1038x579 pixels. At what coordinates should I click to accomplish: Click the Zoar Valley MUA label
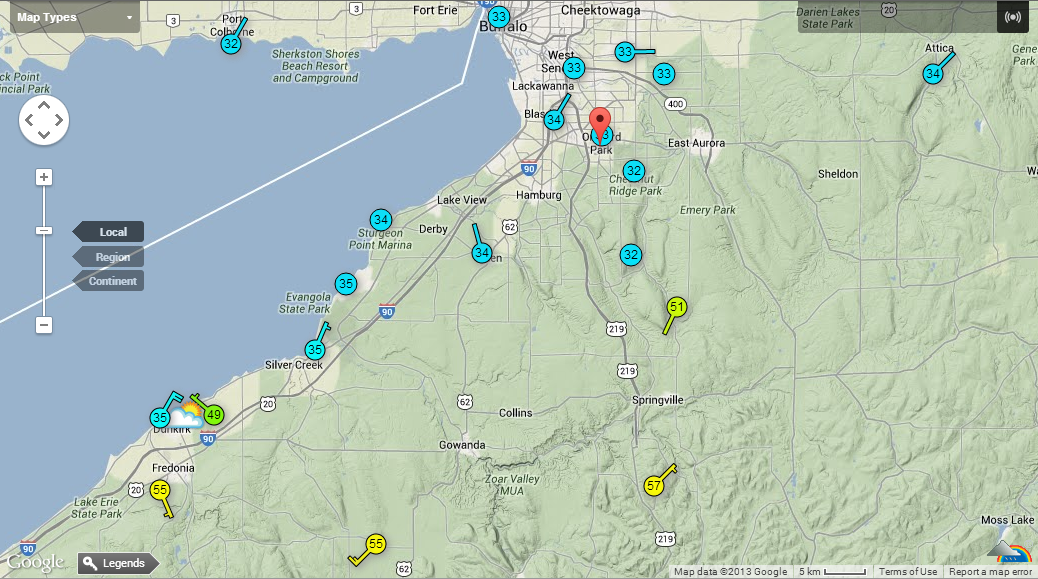[512, 485]
